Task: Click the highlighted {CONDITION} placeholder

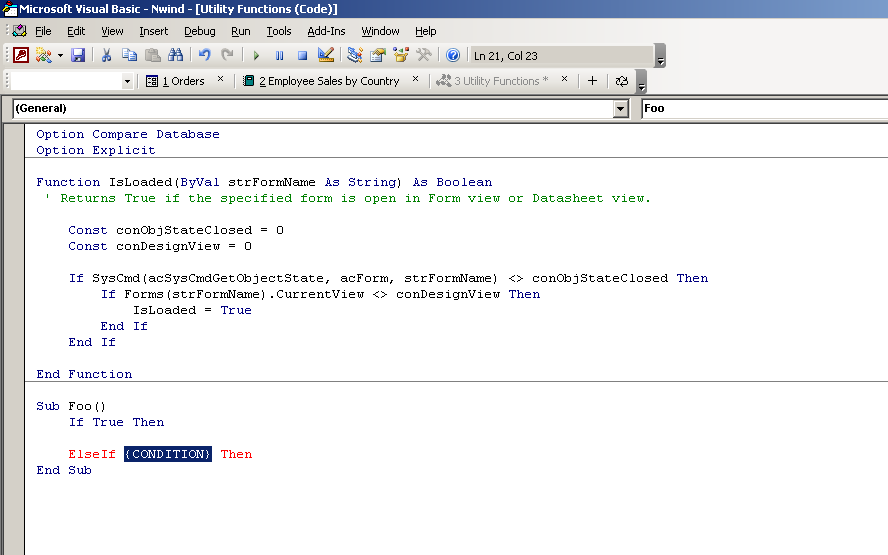Action: point(168,454)
